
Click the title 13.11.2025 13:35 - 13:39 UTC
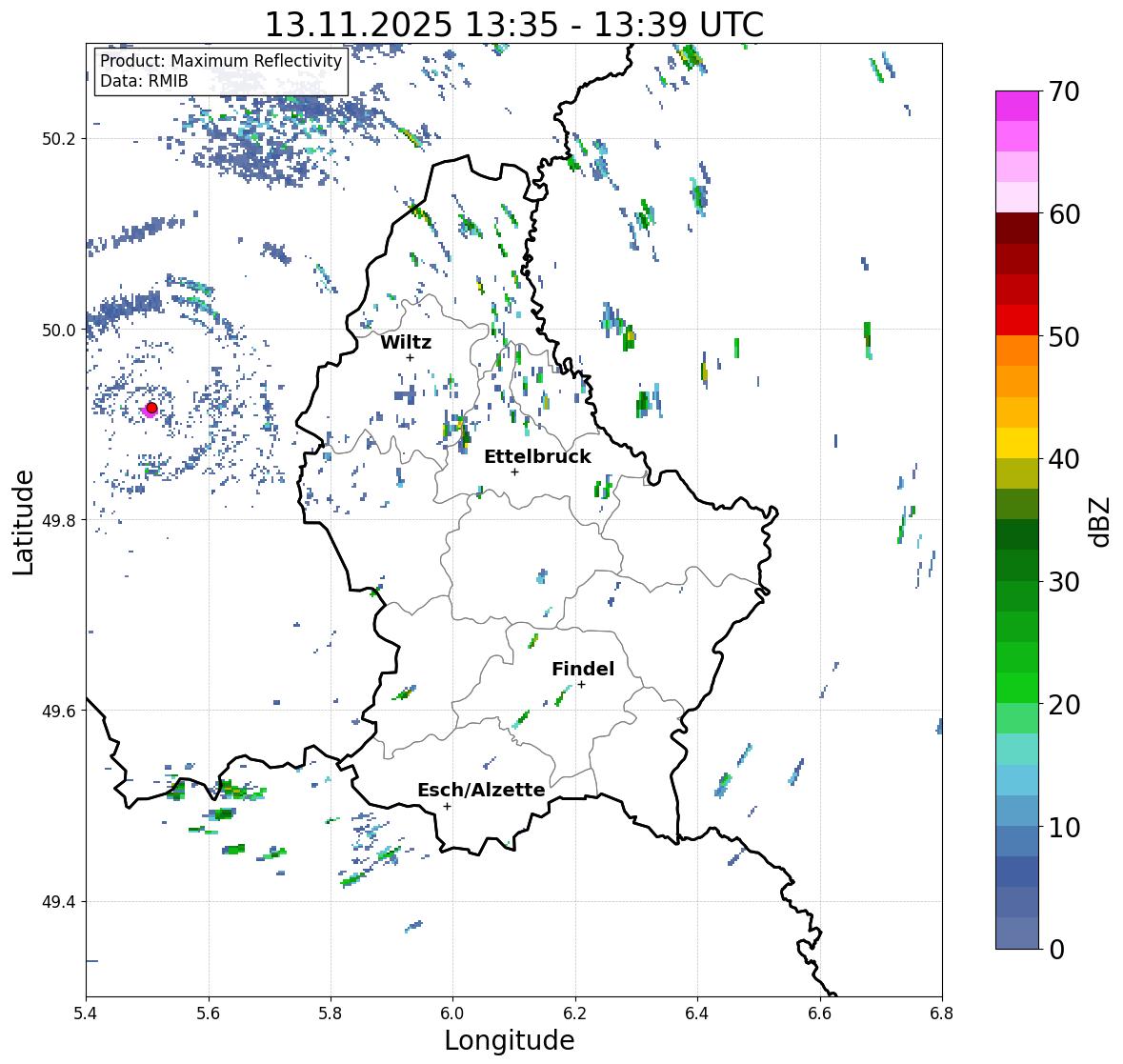[514, 25]
